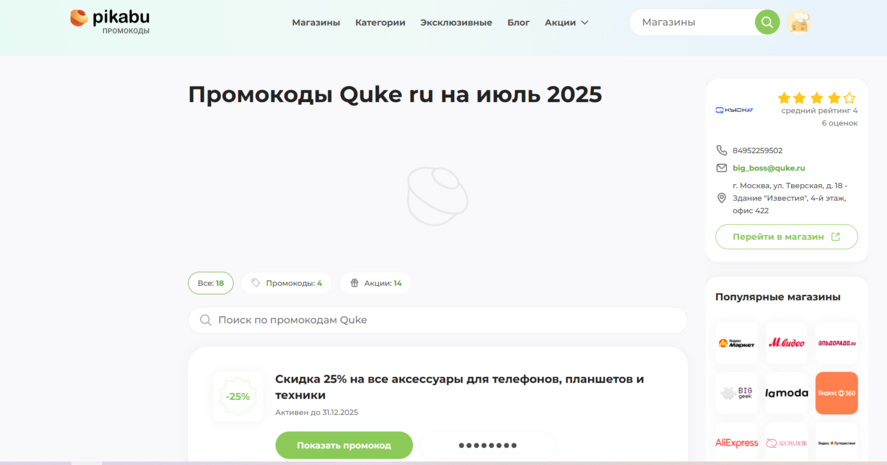
Task: Click the Активен до 31.12.2025 text
Action: 316,412
